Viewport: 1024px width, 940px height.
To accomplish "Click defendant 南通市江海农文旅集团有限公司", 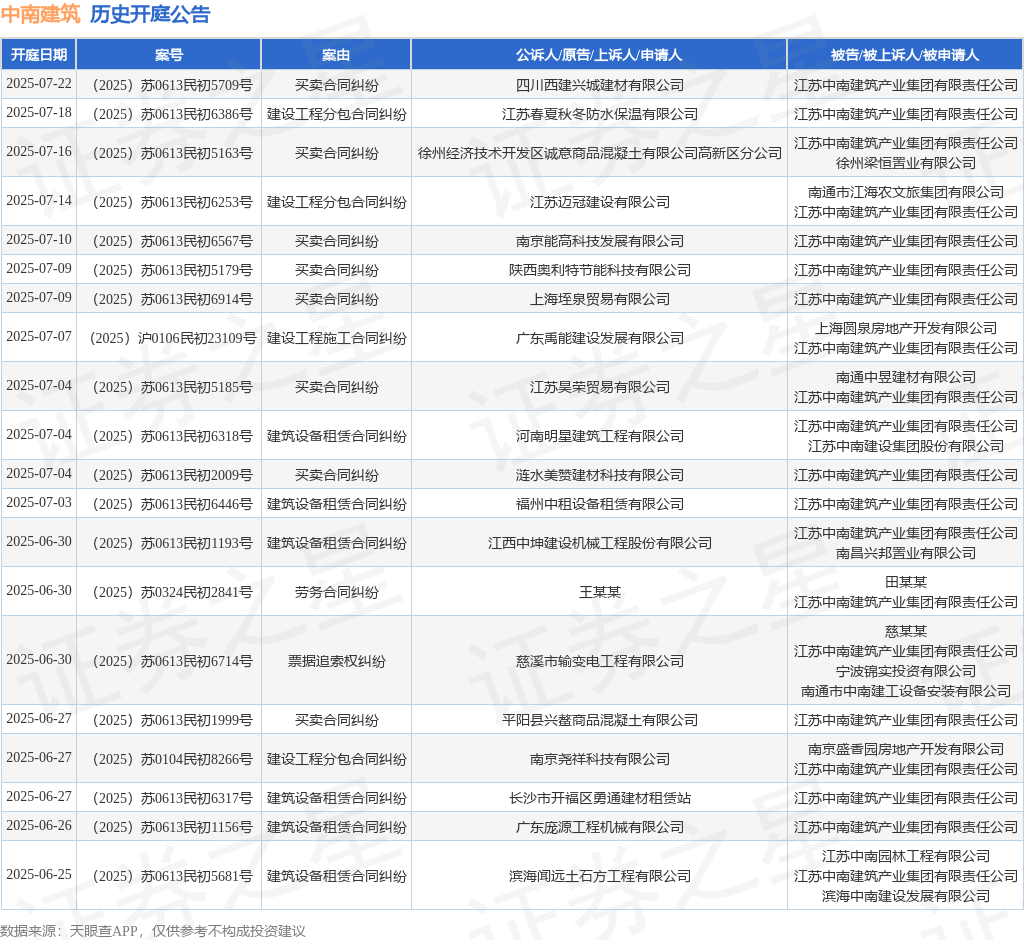I will point(906,192).
